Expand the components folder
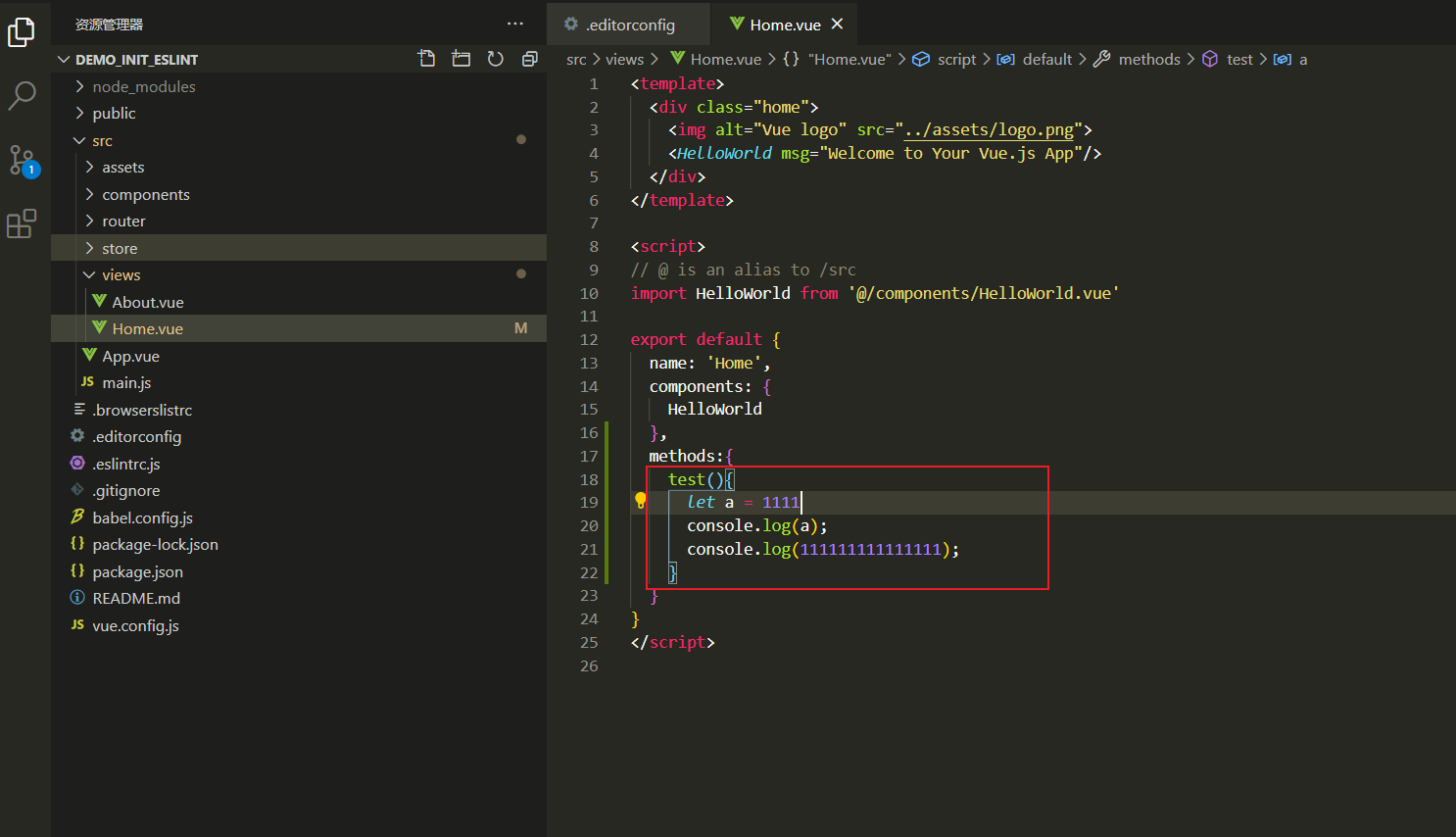 pyautogui.click(x=89, y=194)
